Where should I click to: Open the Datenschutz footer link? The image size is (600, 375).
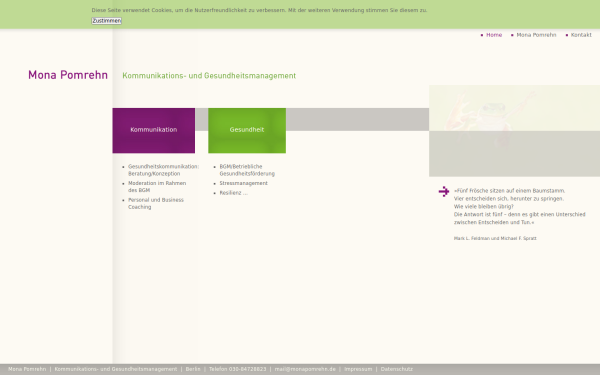click(396, 369)
